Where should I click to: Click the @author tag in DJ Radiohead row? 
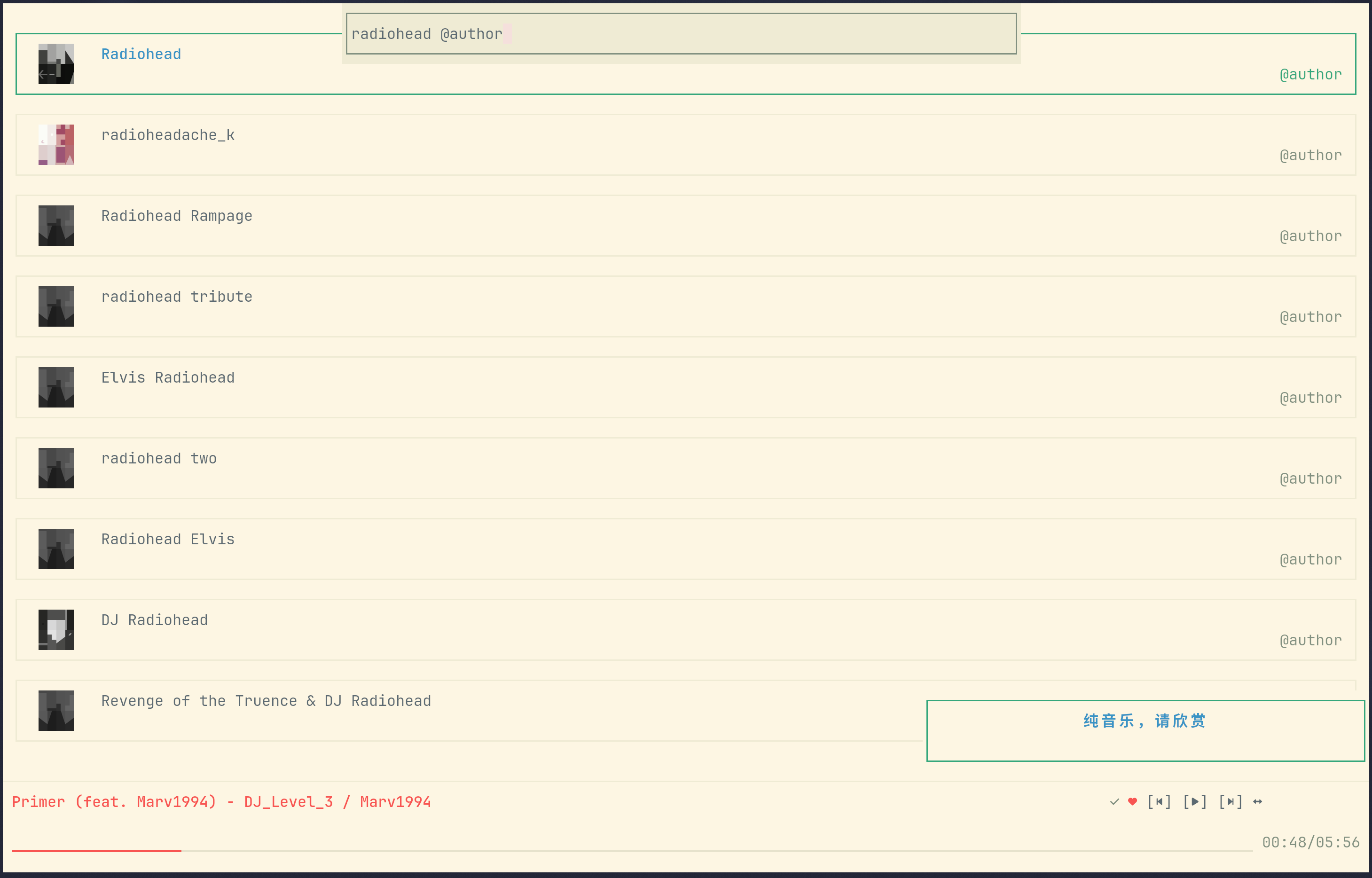pos(1310,641)
